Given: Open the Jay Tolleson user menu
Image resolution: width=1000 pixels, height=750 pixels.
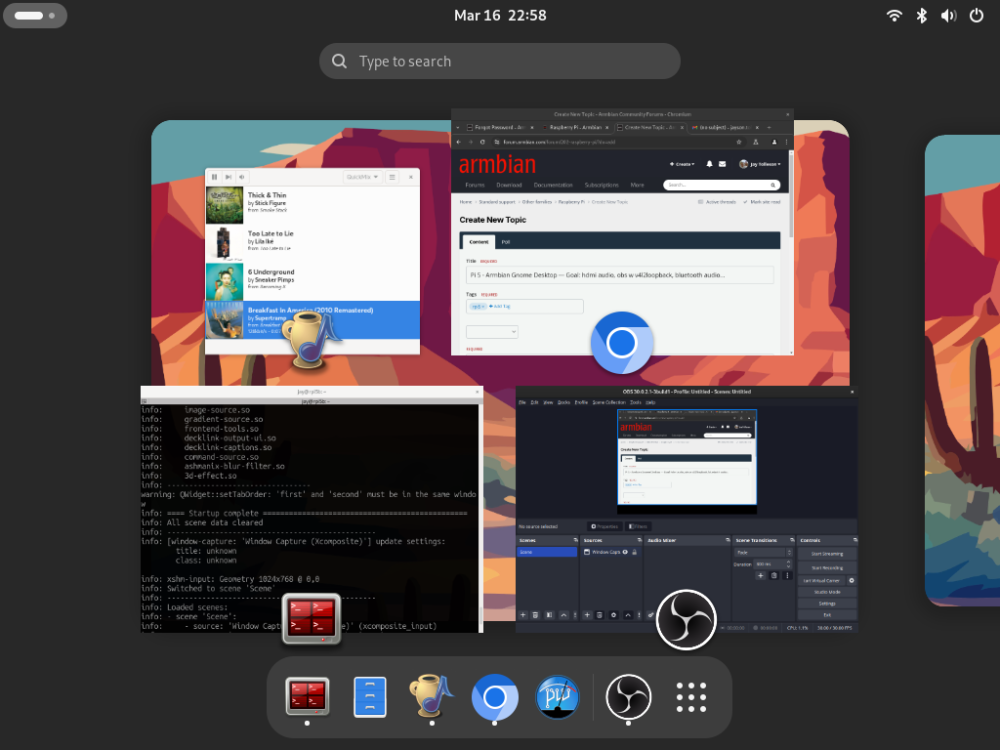Looking at the screenshot, I should (760, 164).
